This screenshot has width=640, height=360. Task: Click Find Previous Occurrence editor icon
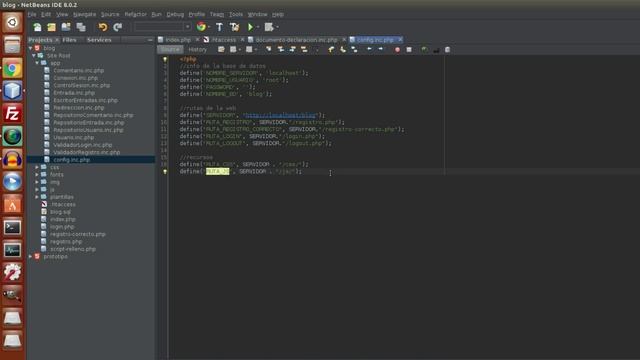tap(281, 49)
